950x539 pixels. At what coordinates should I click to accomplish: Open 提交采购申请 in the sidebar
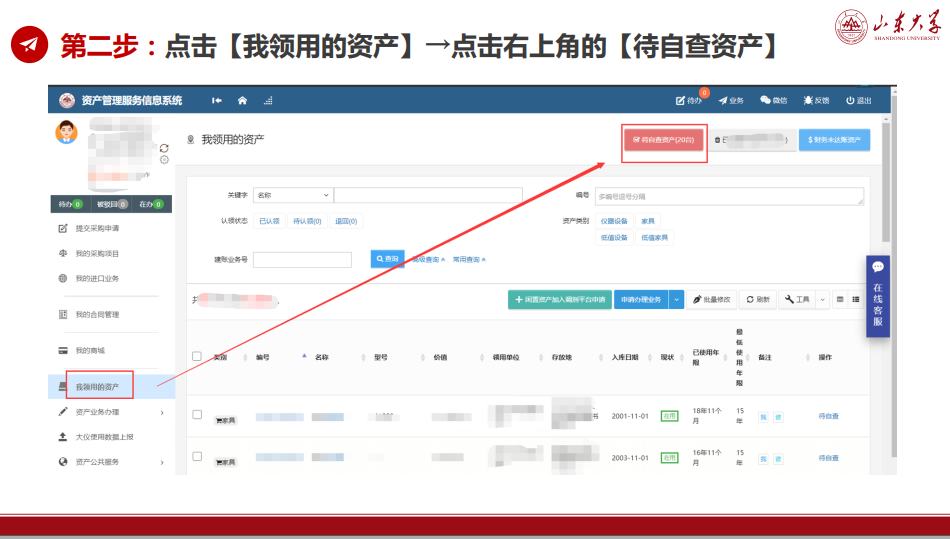[98, 229]
